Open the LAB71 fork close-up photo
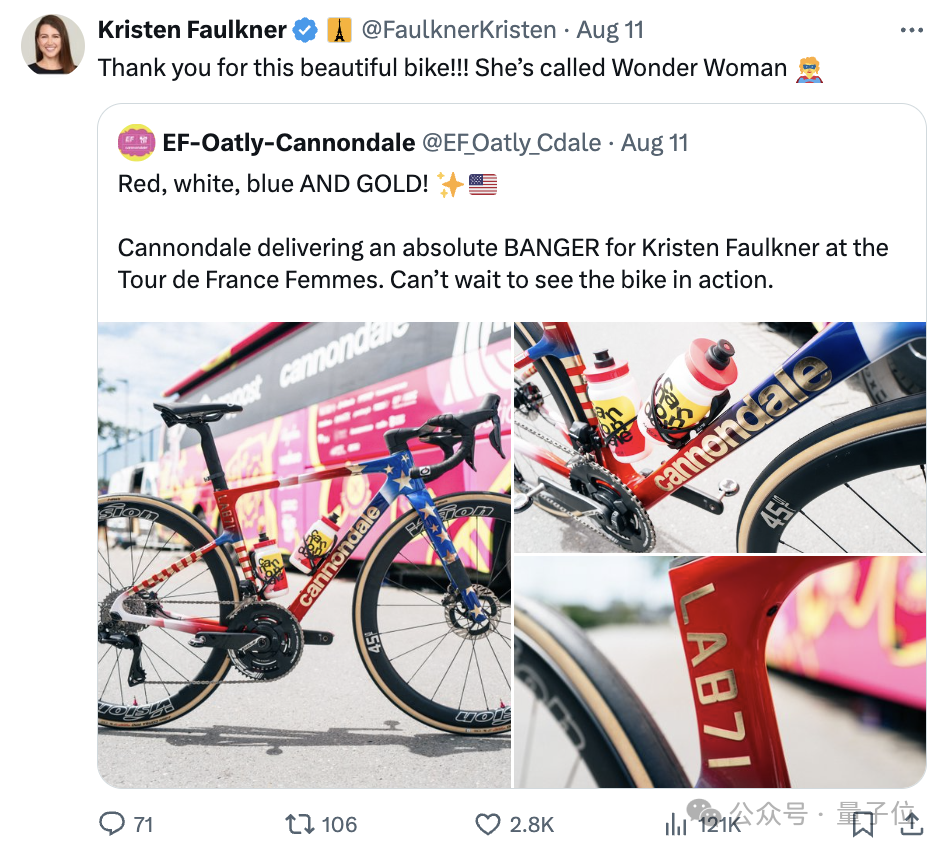This screenshot has width=946, height=852. click(x=719, y=672)
